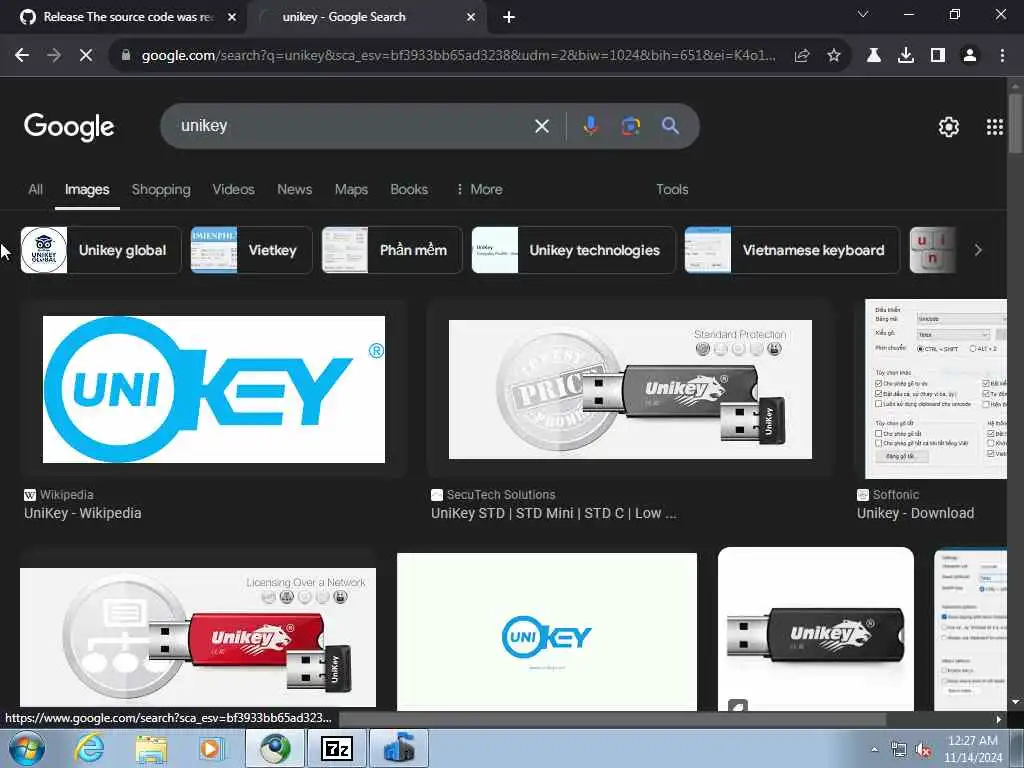
Task: Click the network tray icon
Action: [x=899, y=750]
